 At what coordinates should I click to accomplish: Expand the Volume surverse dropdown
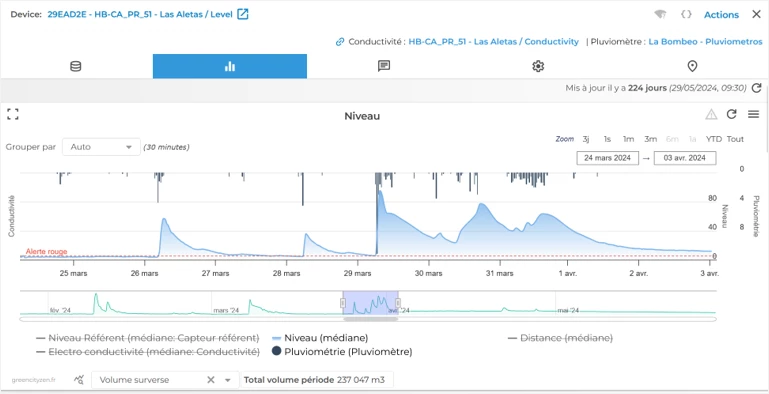[228, 380]
